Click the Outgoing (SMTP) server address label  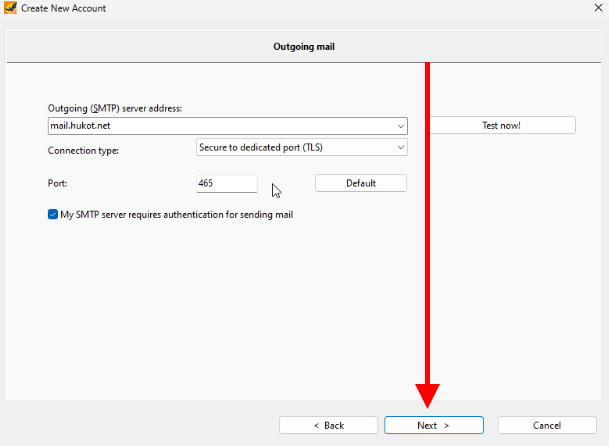click(x=114, y=108)
